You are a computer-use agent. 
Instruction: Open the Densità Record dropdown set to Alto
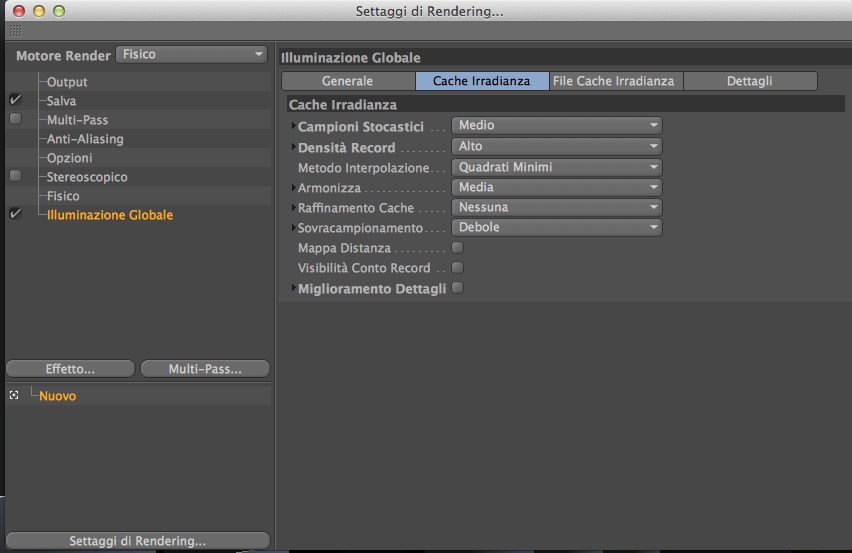coord(557,147)
